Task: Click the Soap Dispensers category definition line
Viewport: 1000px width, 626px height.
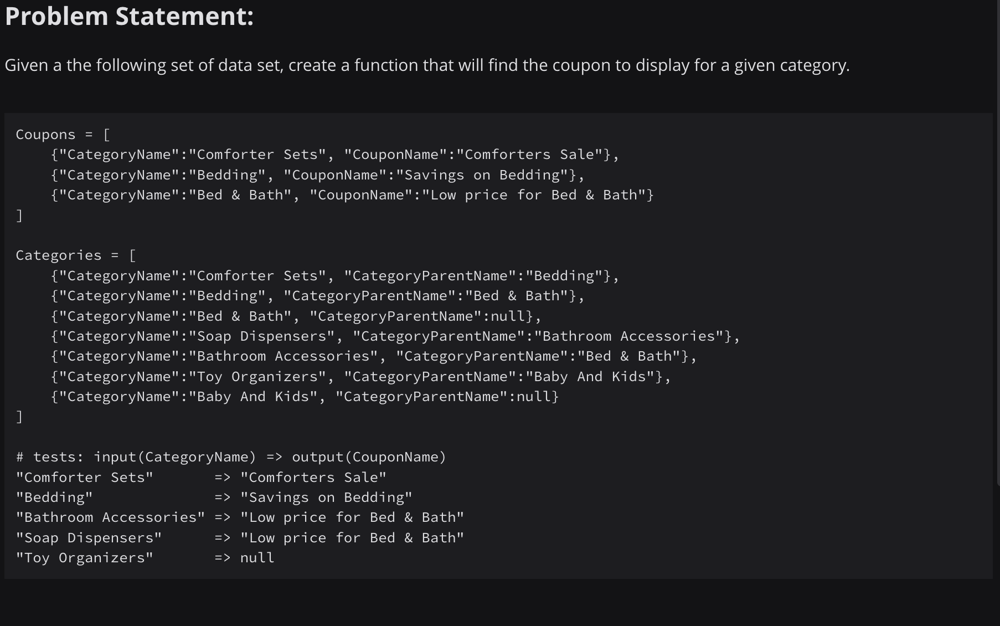Action: click(x=395, y=337)
